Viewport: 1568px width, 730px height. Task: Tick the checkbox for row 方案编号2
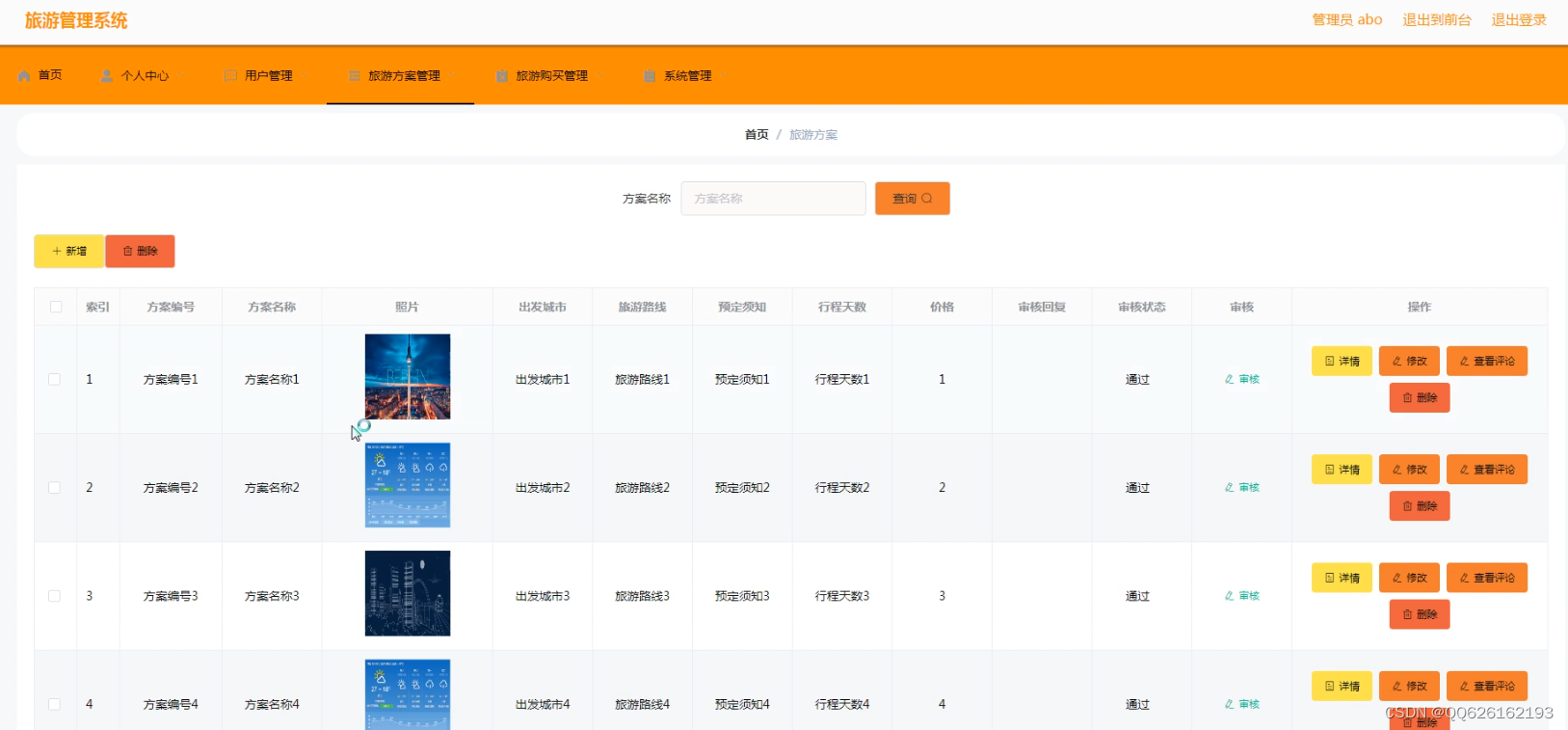(54, 487)
